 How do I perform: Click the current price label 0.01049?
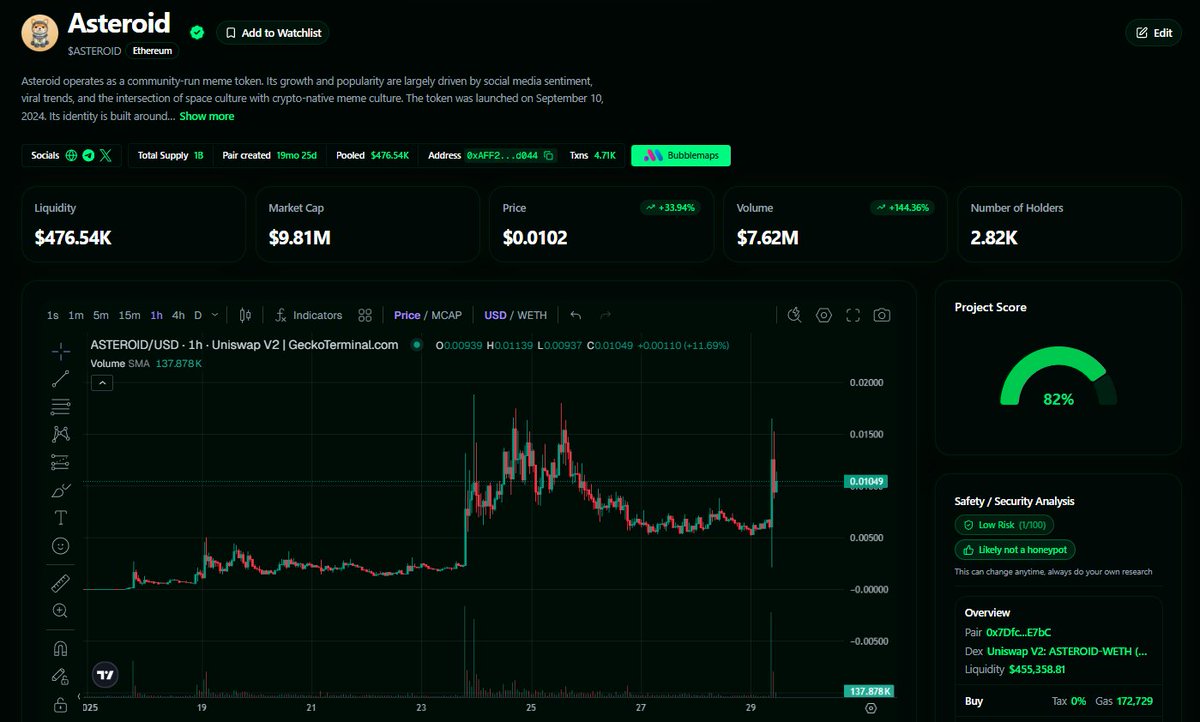(866, 482)
